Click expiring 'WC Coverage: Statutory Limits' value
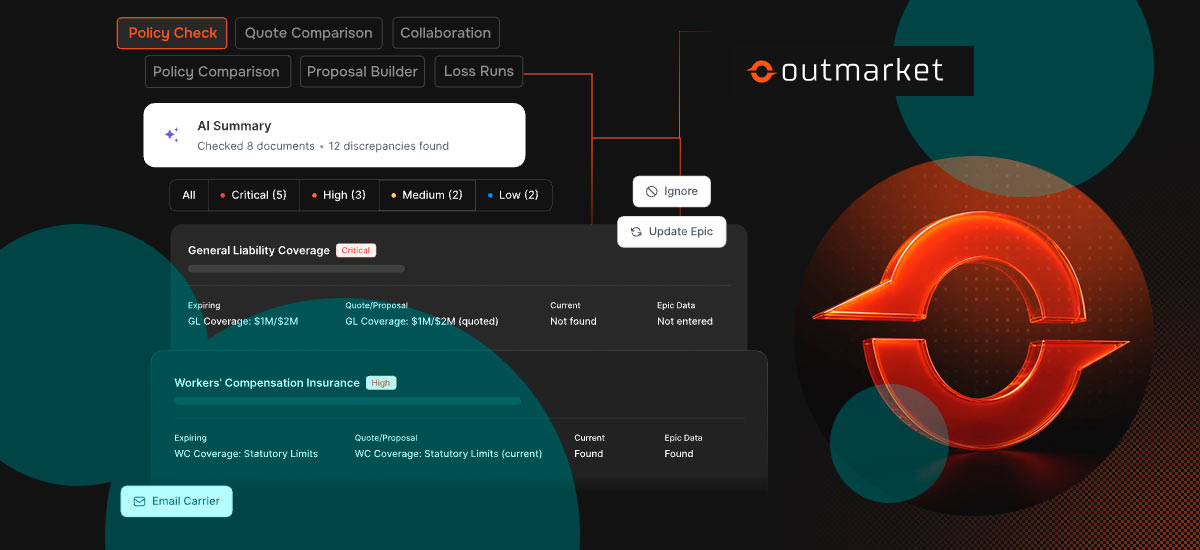Viewport: 1200px width, 550px height. pyautogui.click(x=246, y=453)
